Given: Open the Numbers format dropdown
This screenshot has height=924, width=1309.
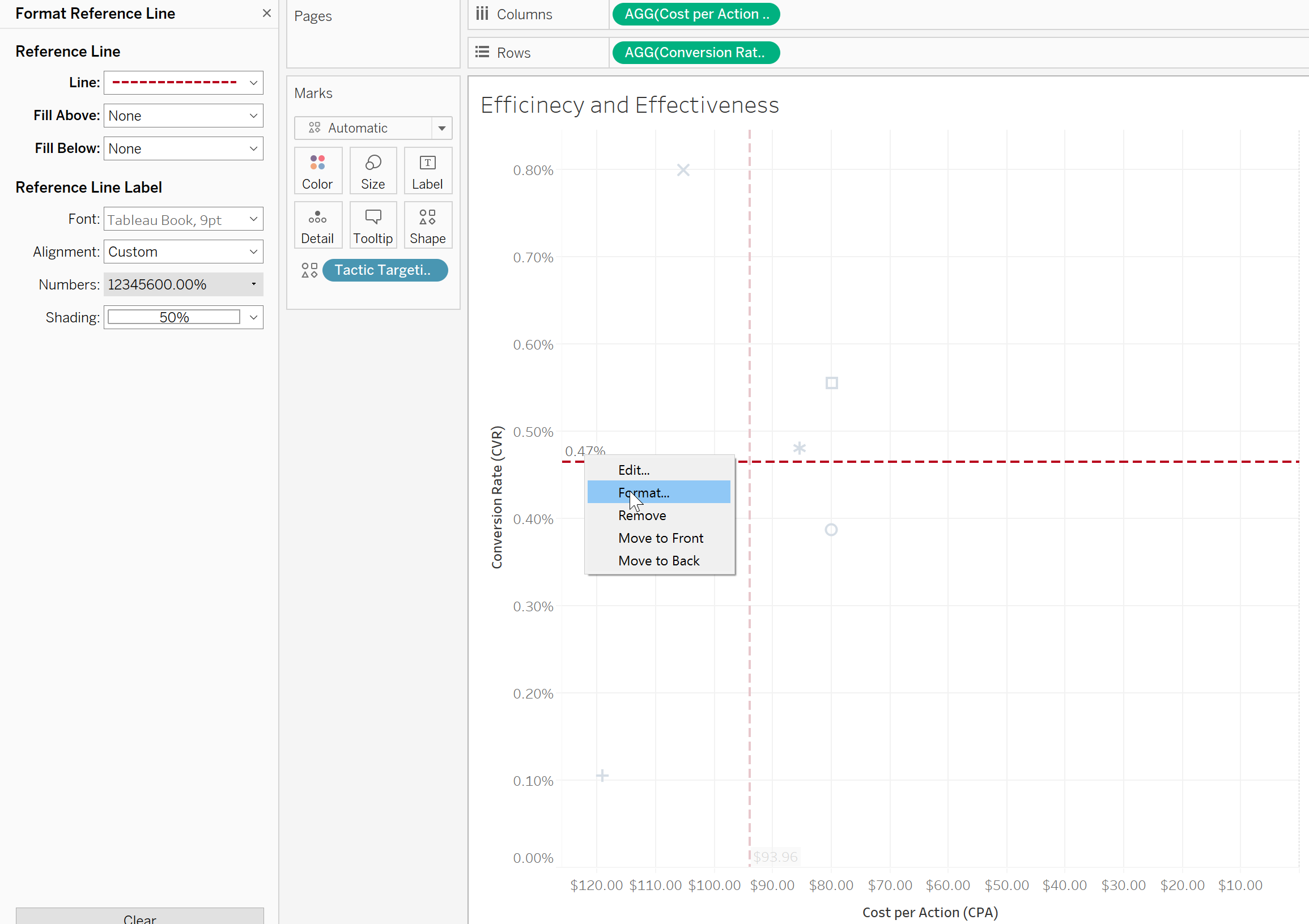Looking at the screenshot, I should coord(183,284).
